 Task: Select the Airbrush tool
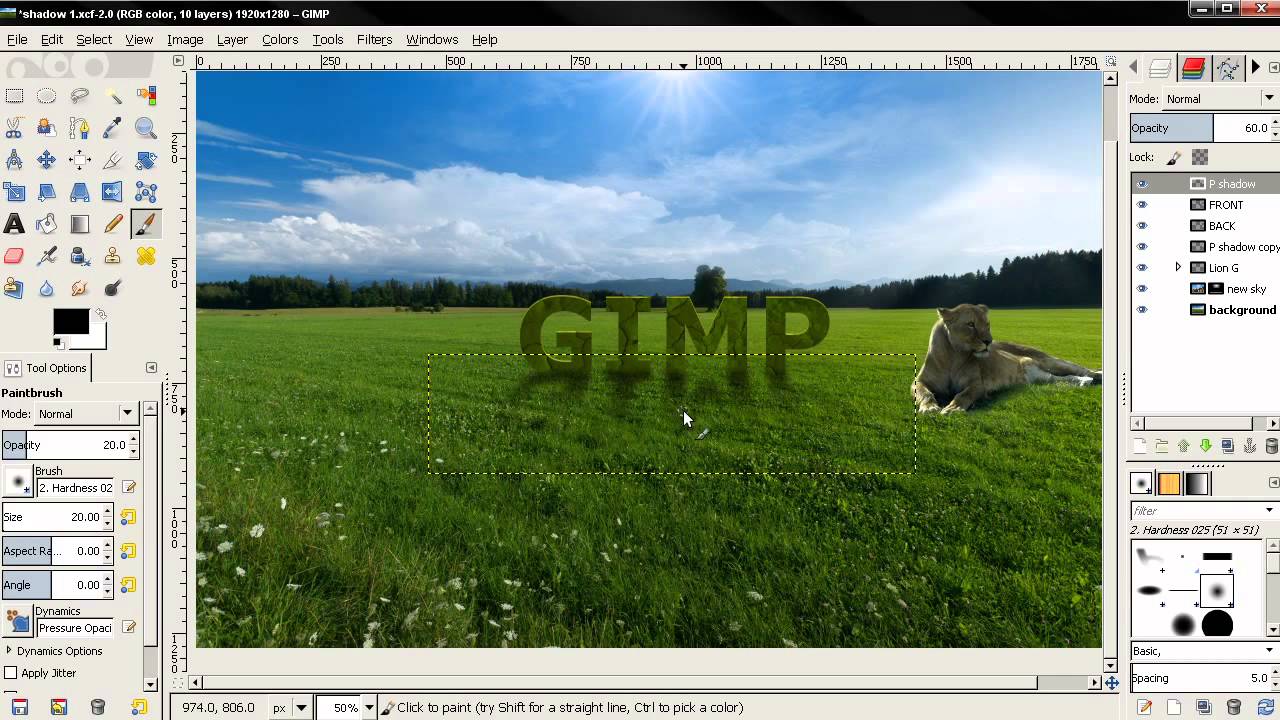click(46, 256)
